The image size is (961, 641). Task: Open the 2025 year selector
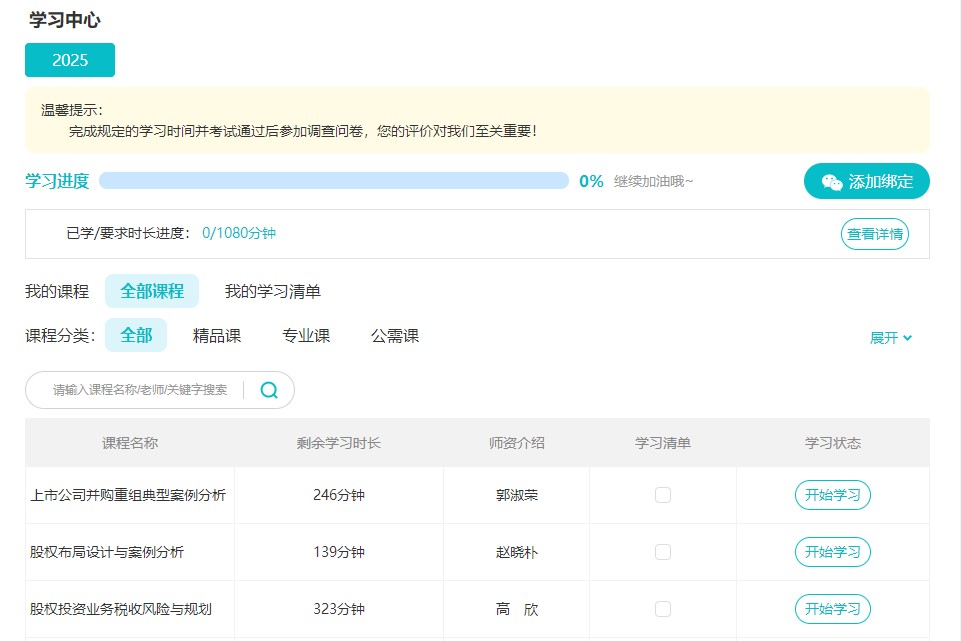(69, 60)
